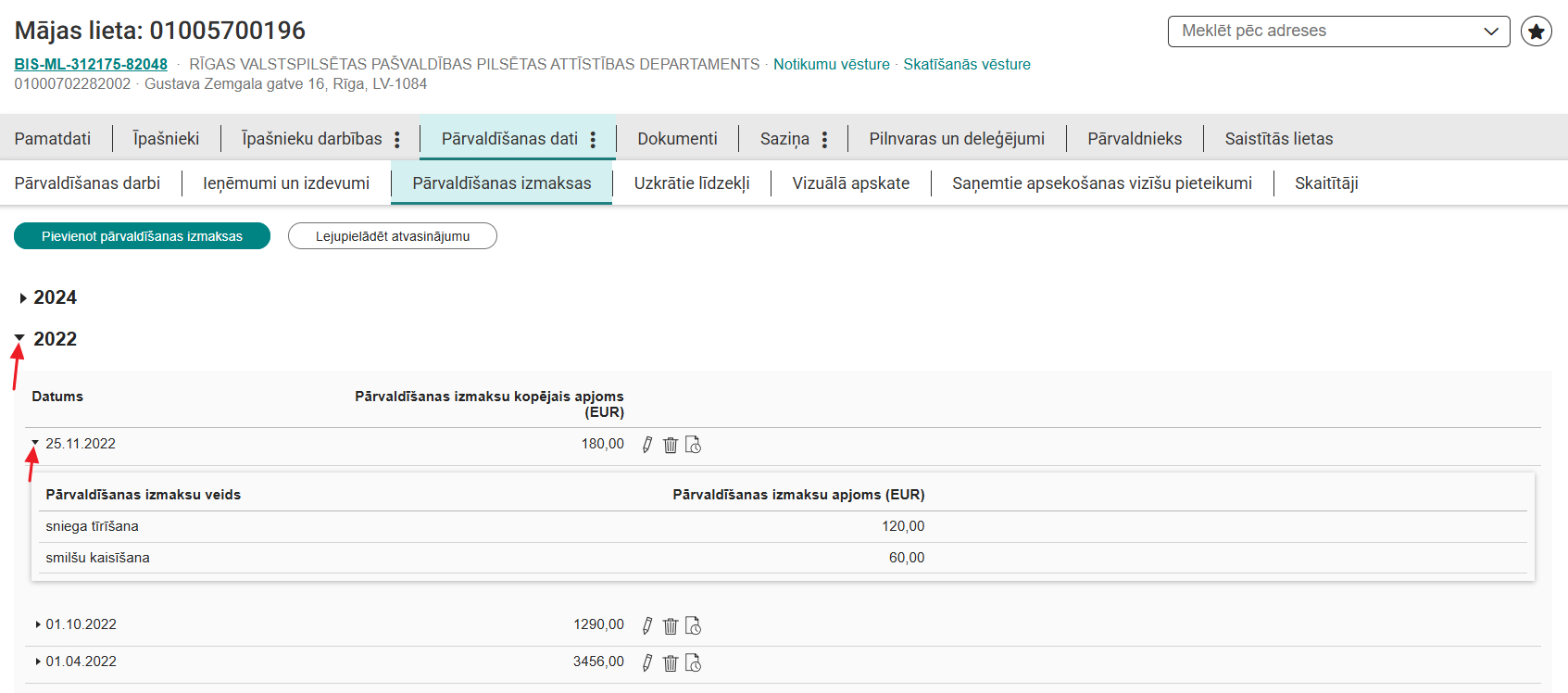Select the Pārvaldīšanas izmaksas subtab

[502, 183]
